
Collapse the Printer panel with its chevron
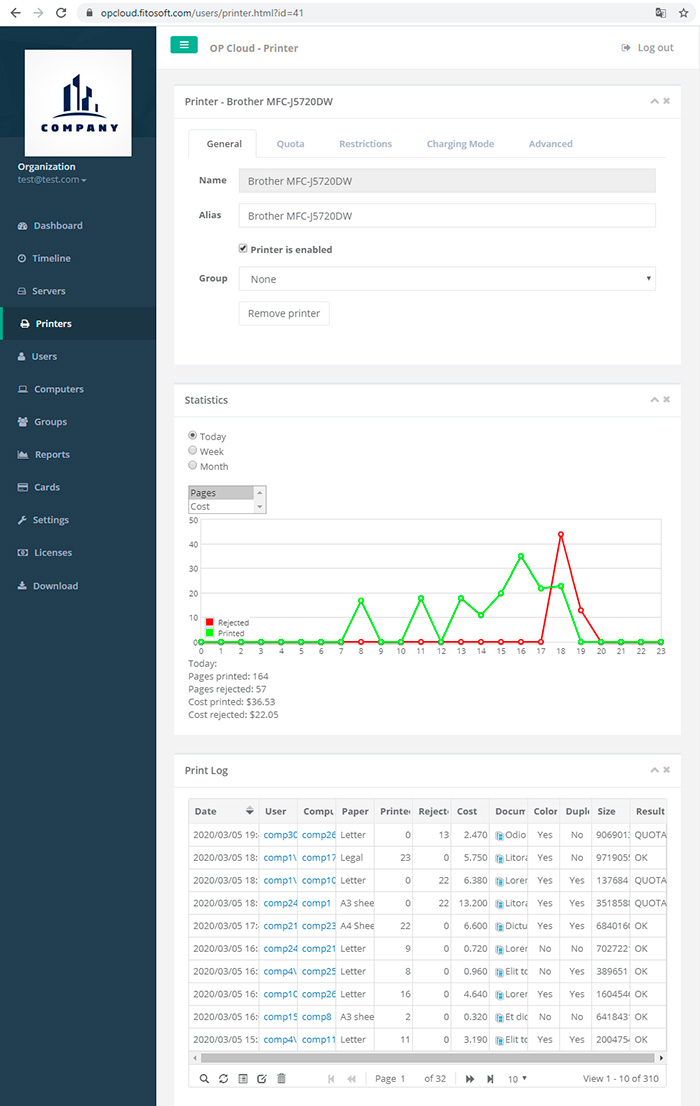point(654,102)
